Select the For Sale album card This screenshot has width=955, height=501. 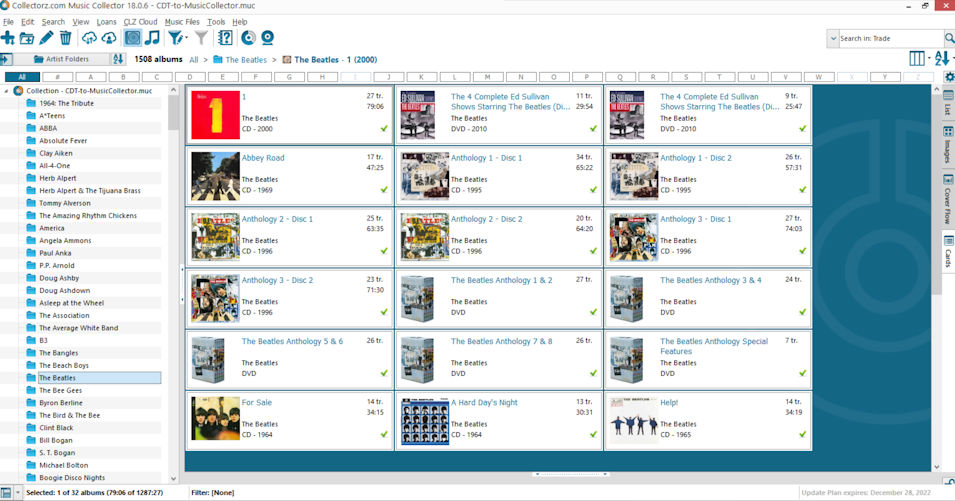[289, 421]
